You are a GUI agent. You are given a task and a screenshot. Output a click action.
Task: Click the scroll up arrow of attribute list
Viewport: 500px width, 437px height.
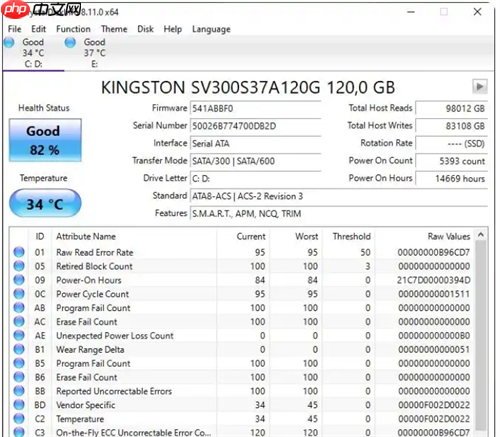pos(481,235)
